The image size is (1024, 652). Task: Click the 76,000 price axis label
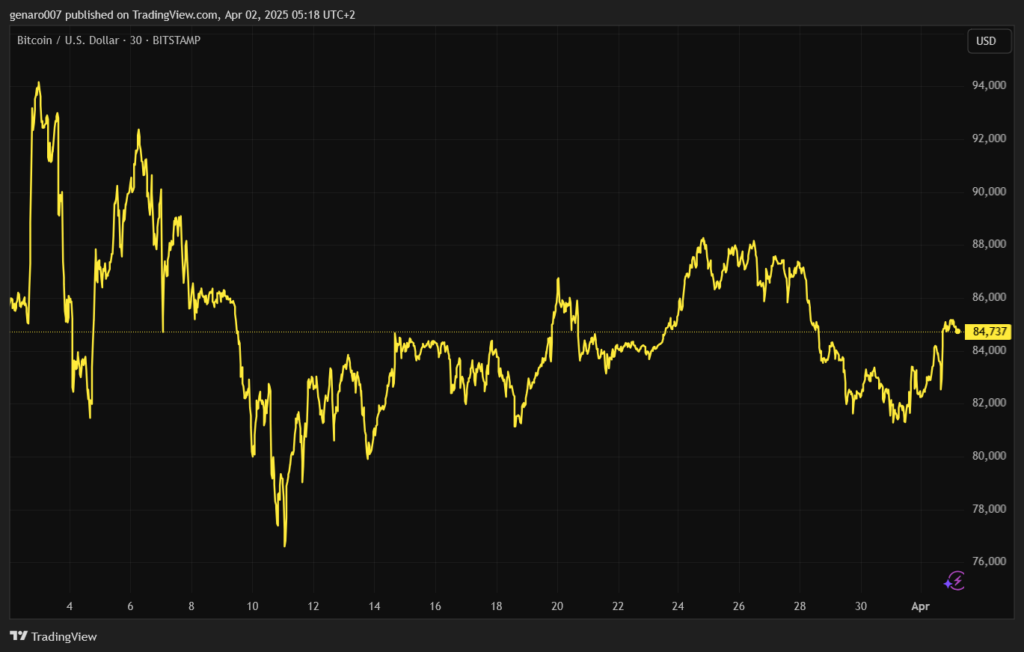pyautogui.click(x=990, y=562)
